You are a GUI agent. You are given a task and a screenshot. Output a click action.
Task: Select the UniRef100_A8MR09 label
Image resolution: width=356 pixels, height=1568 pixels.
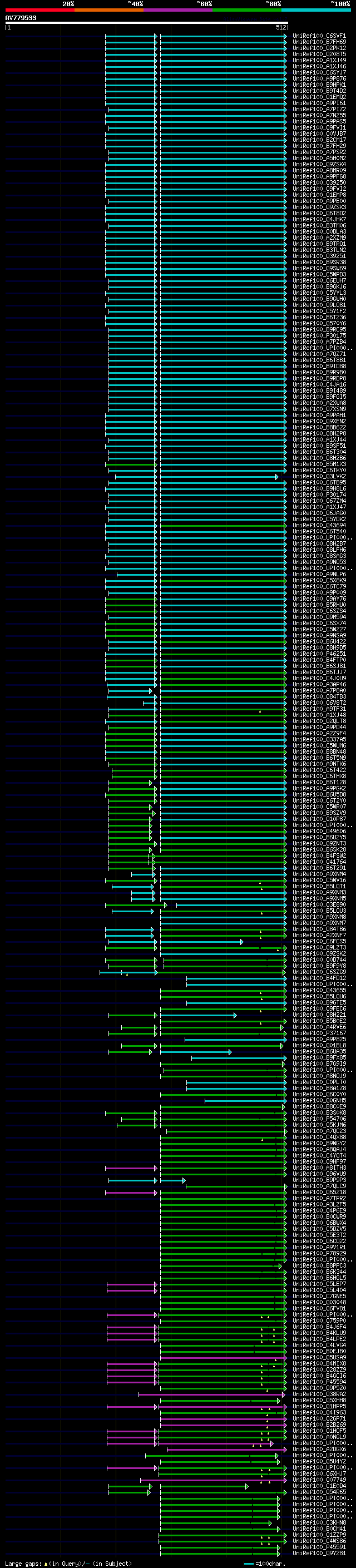coord(319,170)
